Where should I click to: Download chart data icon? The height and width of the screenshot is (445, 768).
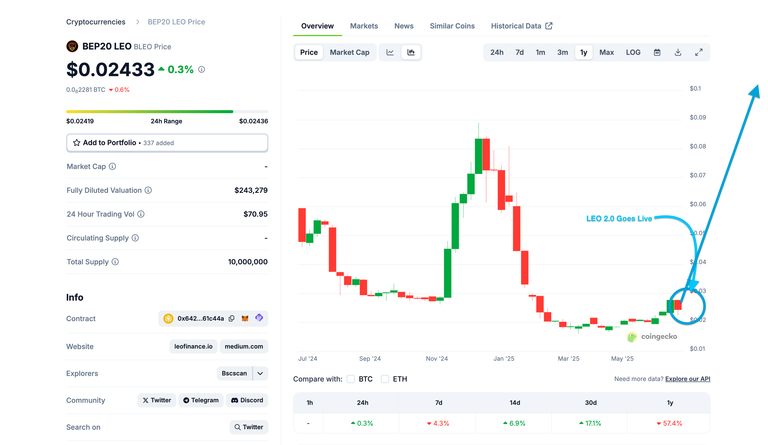(678, 52)
